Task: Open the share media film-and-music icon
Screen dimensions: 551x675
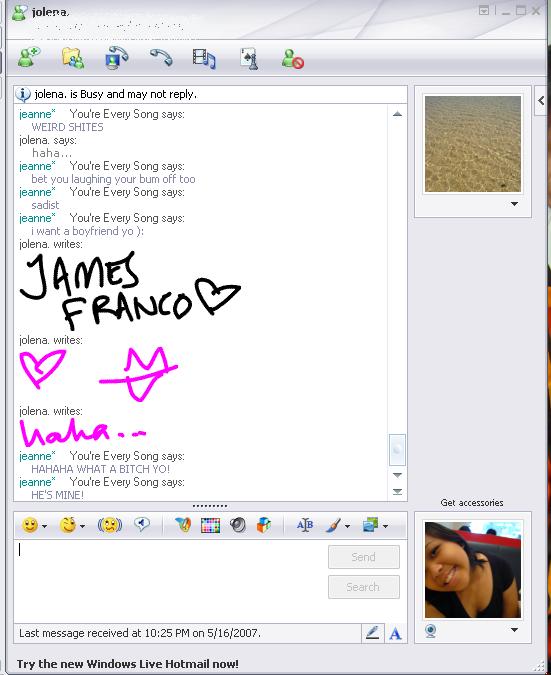Action: [204, 59]
